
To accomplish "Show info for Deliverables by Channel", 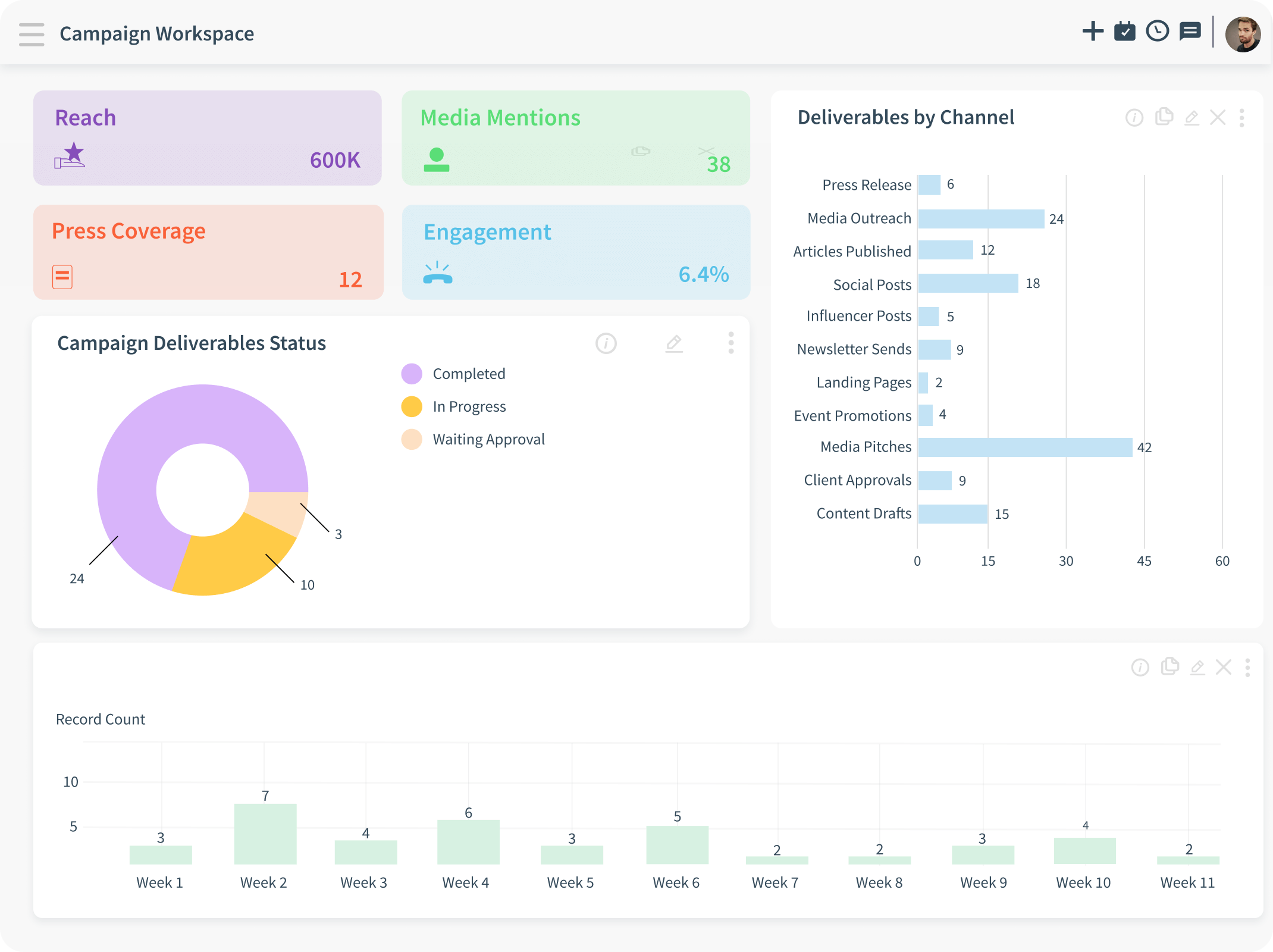I will coord(1134,118).
